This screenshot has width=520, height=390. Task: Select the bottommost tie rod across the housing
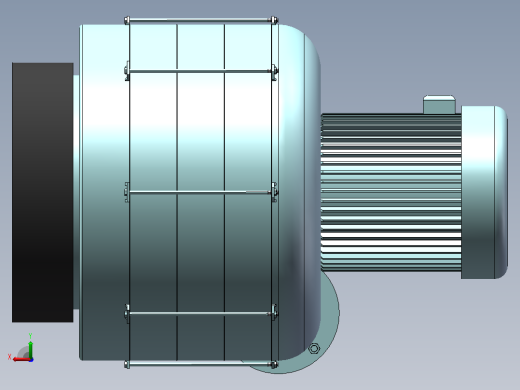click(x=200, y=364)
